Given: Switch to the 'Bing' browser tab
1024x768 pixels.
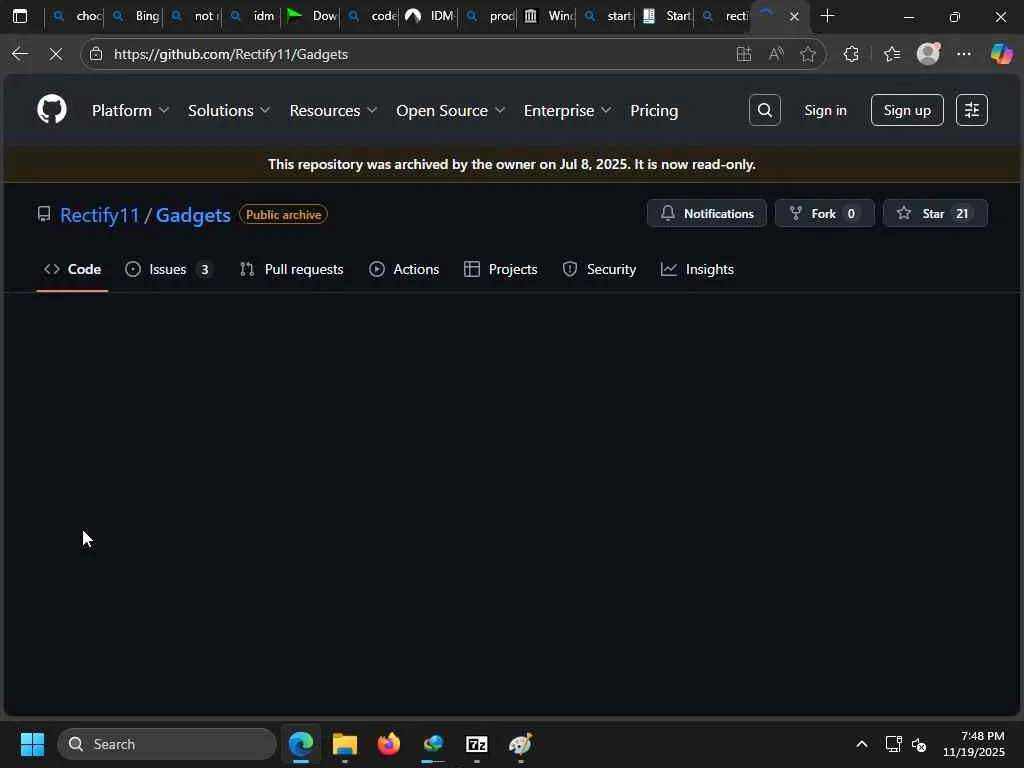Looking at the screenshot, I should 136,16.
